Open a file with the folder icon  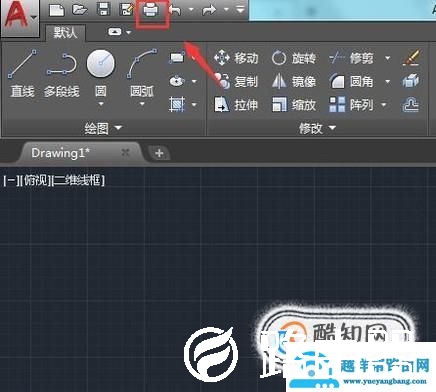pyautogui.click(x=80, y=9)
